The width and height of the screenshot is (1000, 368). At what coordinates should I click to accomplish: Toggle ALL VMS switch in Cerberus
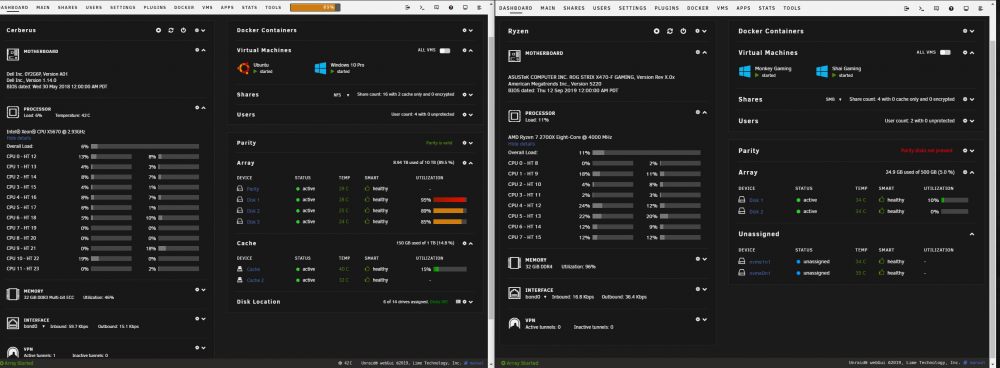(445, 50)
